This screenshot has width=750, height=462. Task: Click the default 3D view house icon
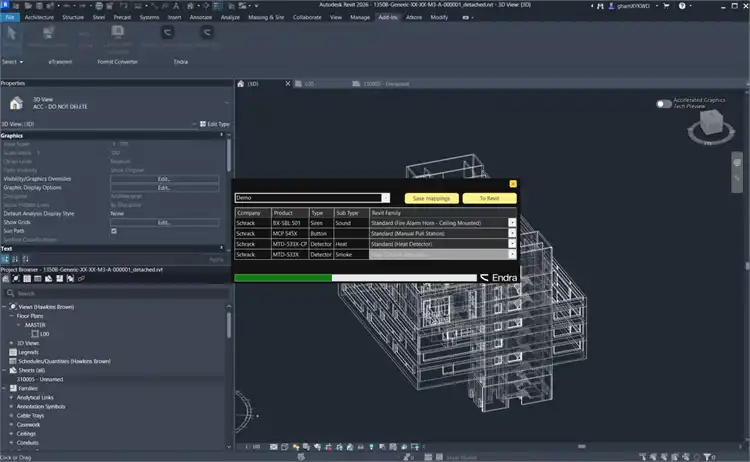[x=191, y=6]
